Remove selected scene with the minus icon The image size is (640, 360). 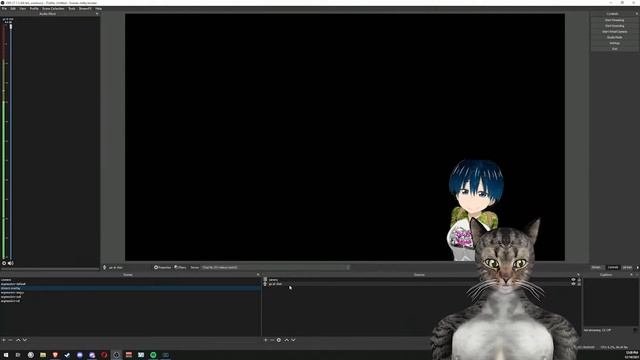[x=11, y=340]
